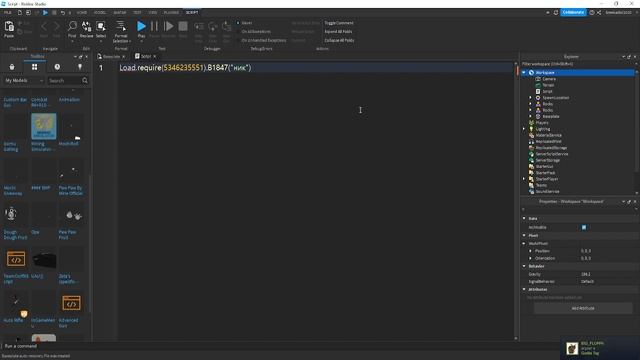Click the Share icon in title ribbon
This screenshot has width=640, height=360.
[599, 13]
